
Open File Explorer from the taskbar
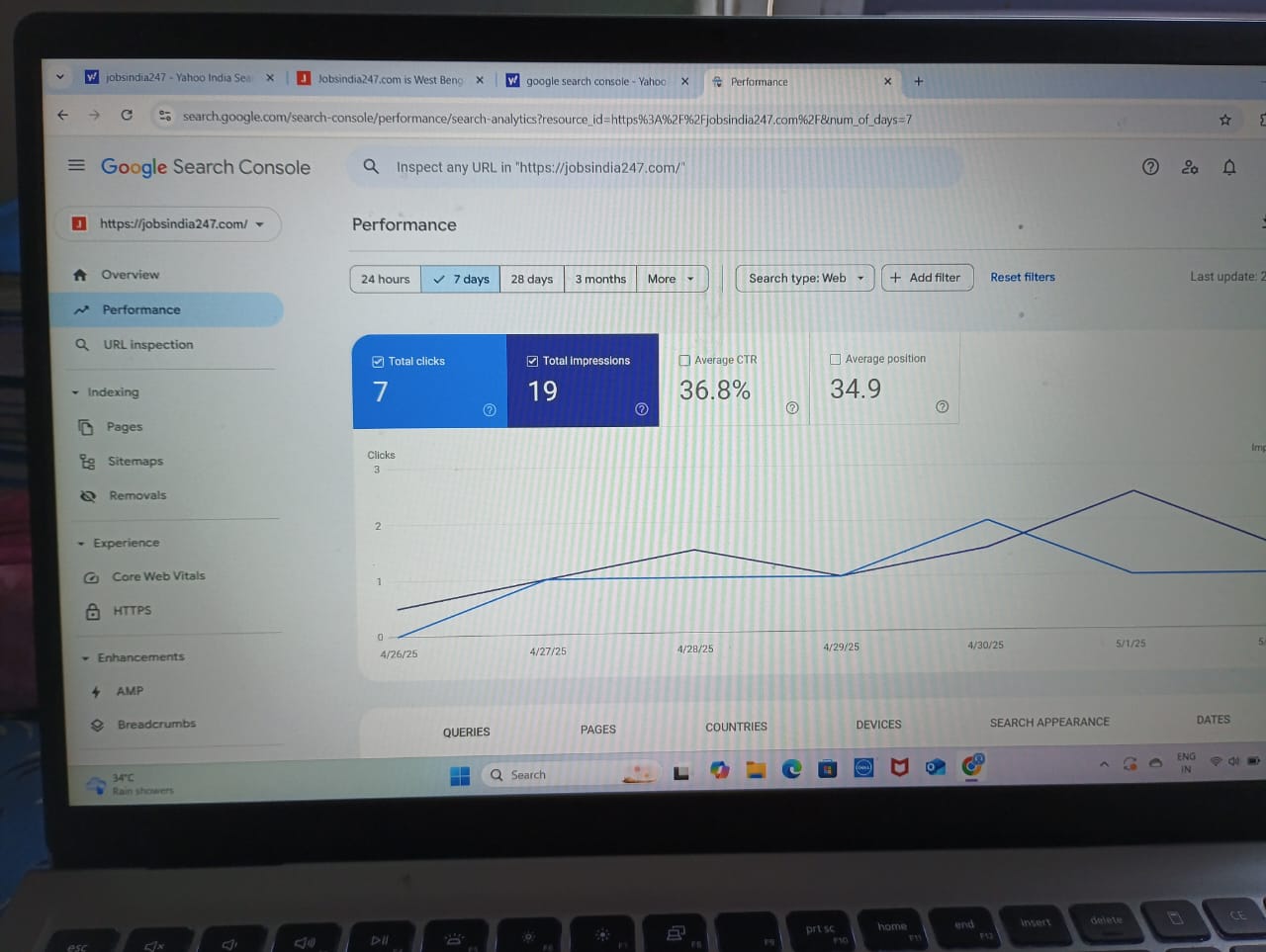(756, 770)
